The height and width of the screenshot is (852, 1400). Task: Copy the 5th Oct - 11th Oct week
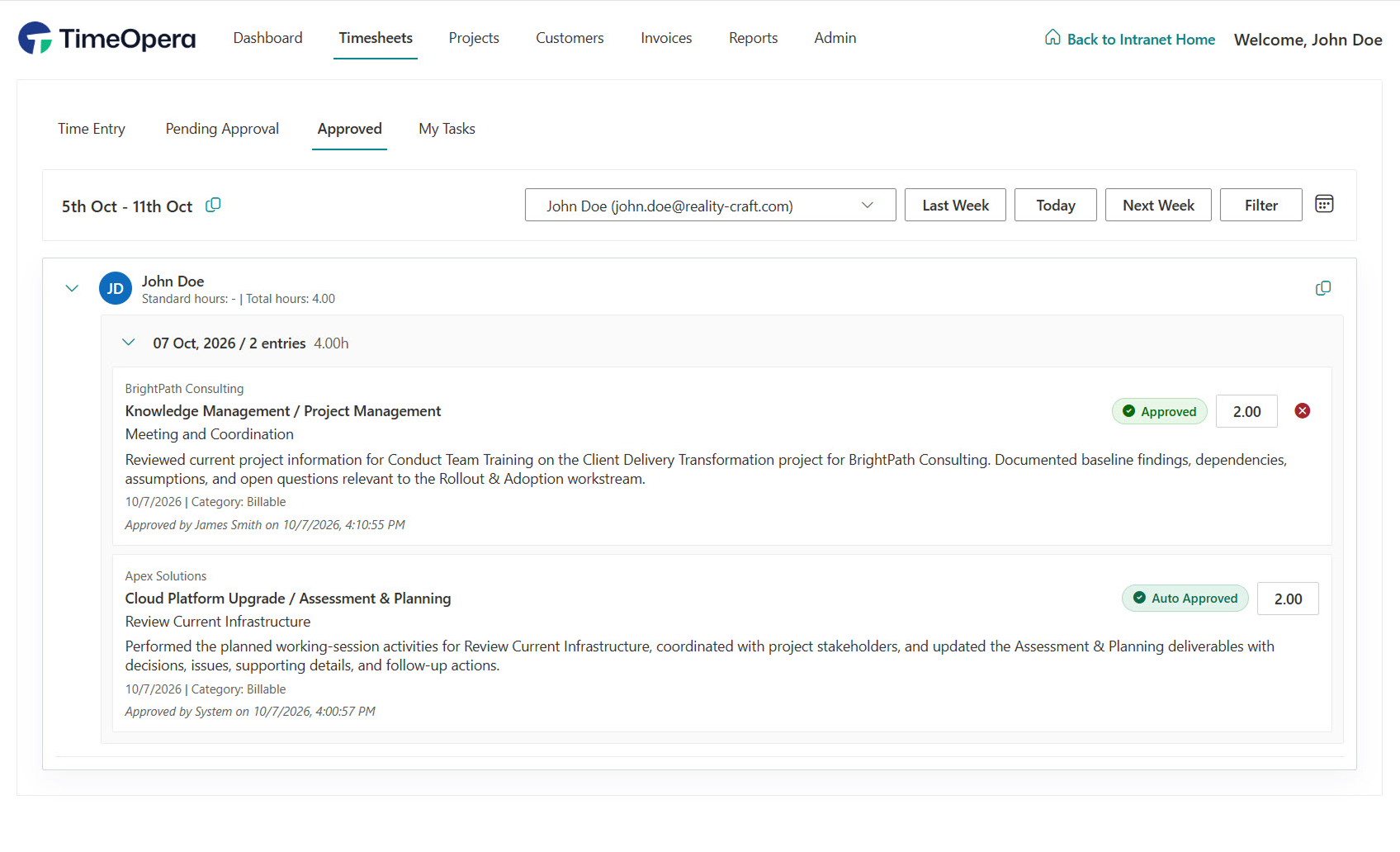pyautogui.click(x=213, y=205)
